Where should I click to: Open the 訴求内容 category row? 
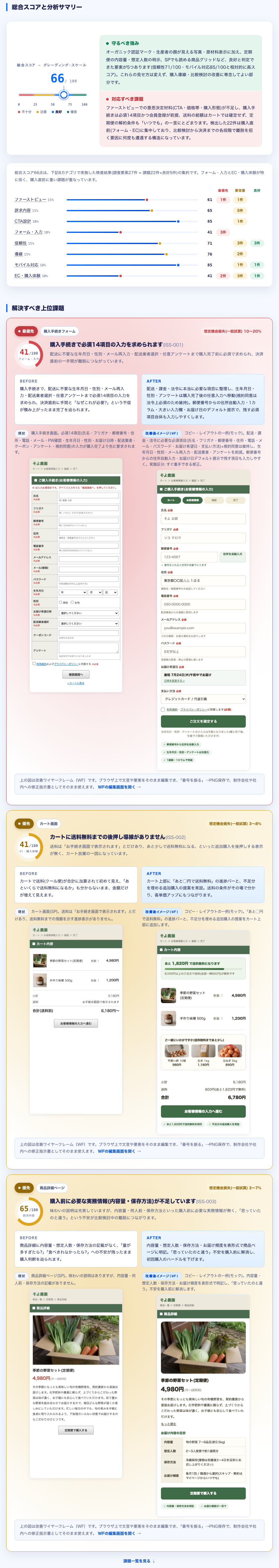point(139,211)
